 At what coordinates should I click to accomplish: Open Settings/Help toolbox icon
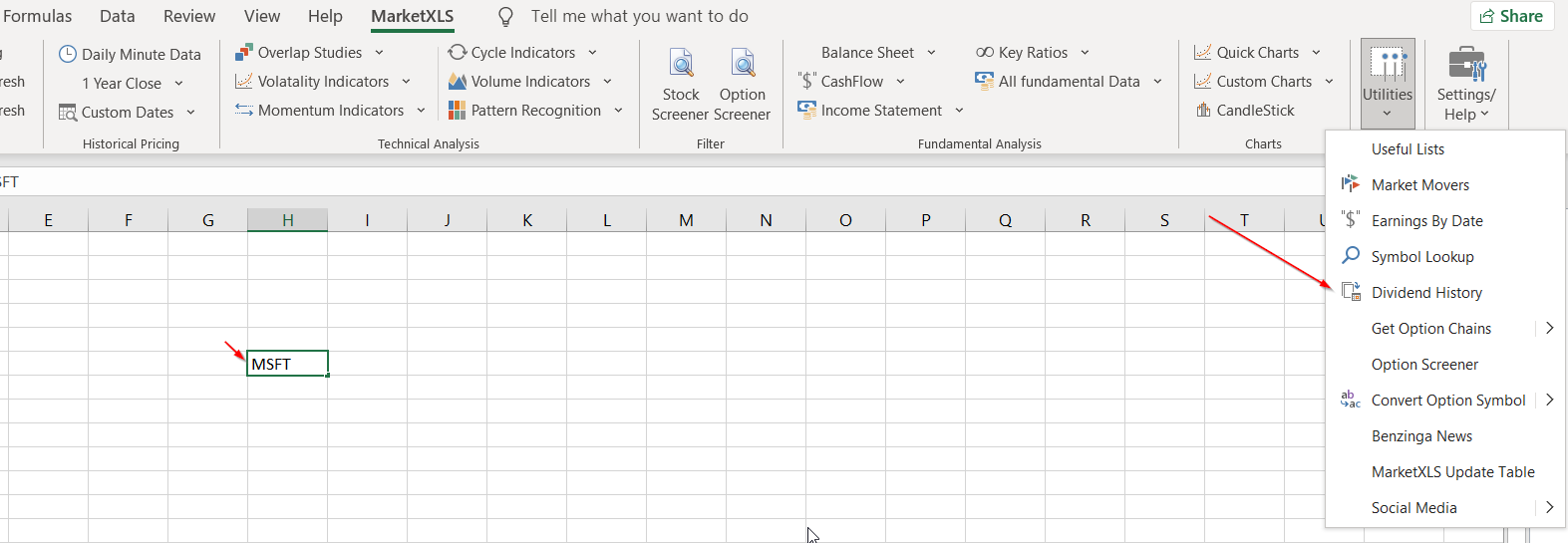(1467, 64)
